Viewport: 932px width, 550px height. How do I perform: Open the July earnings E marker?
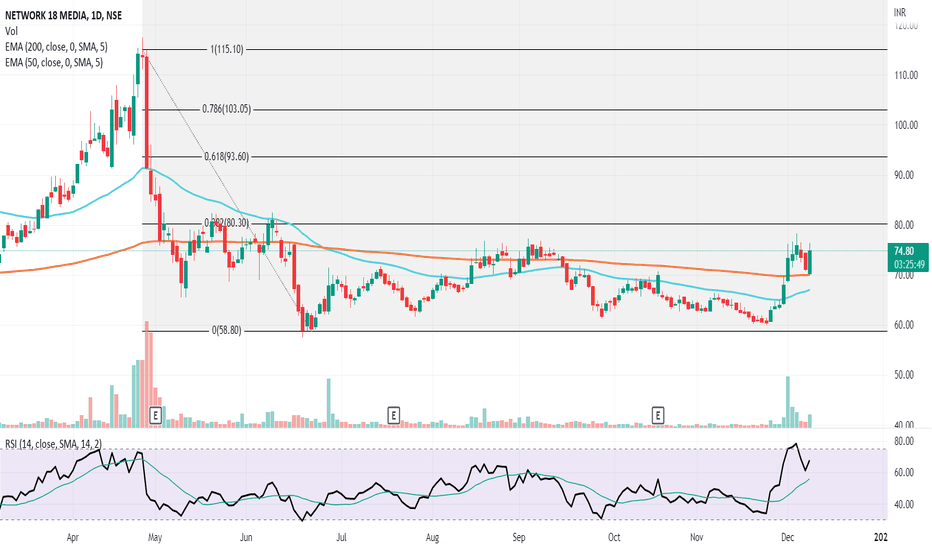393,414
